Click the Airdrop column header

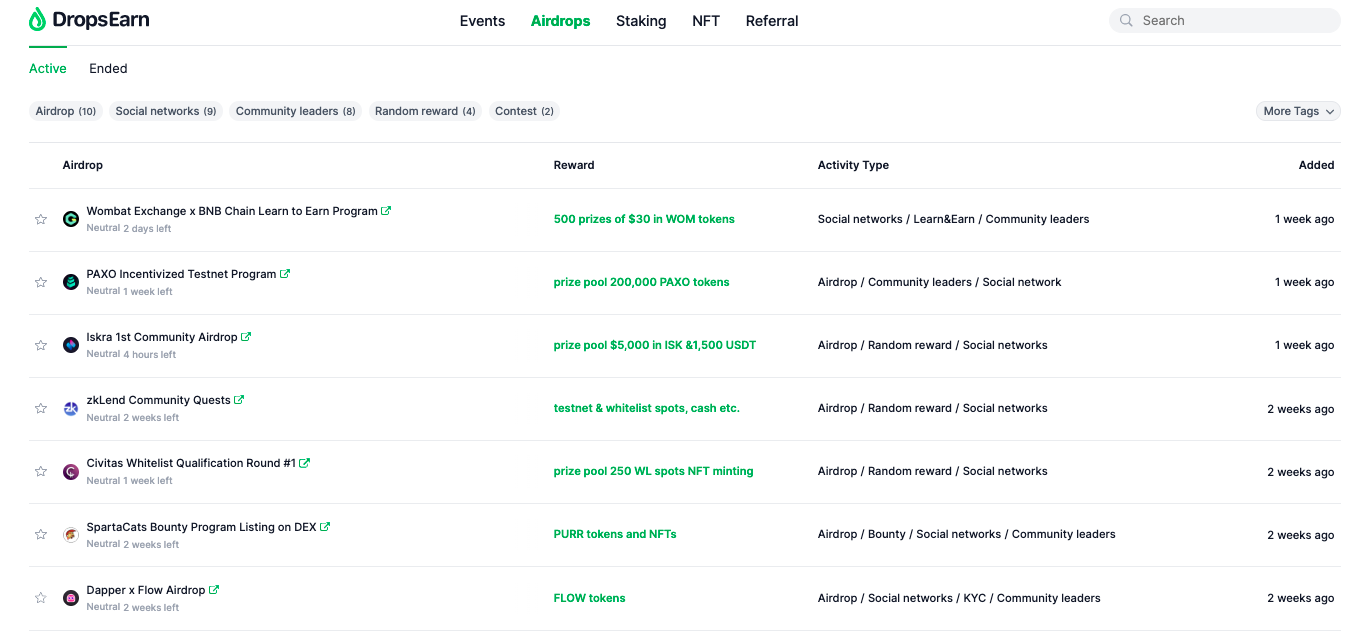pos(83,165)
